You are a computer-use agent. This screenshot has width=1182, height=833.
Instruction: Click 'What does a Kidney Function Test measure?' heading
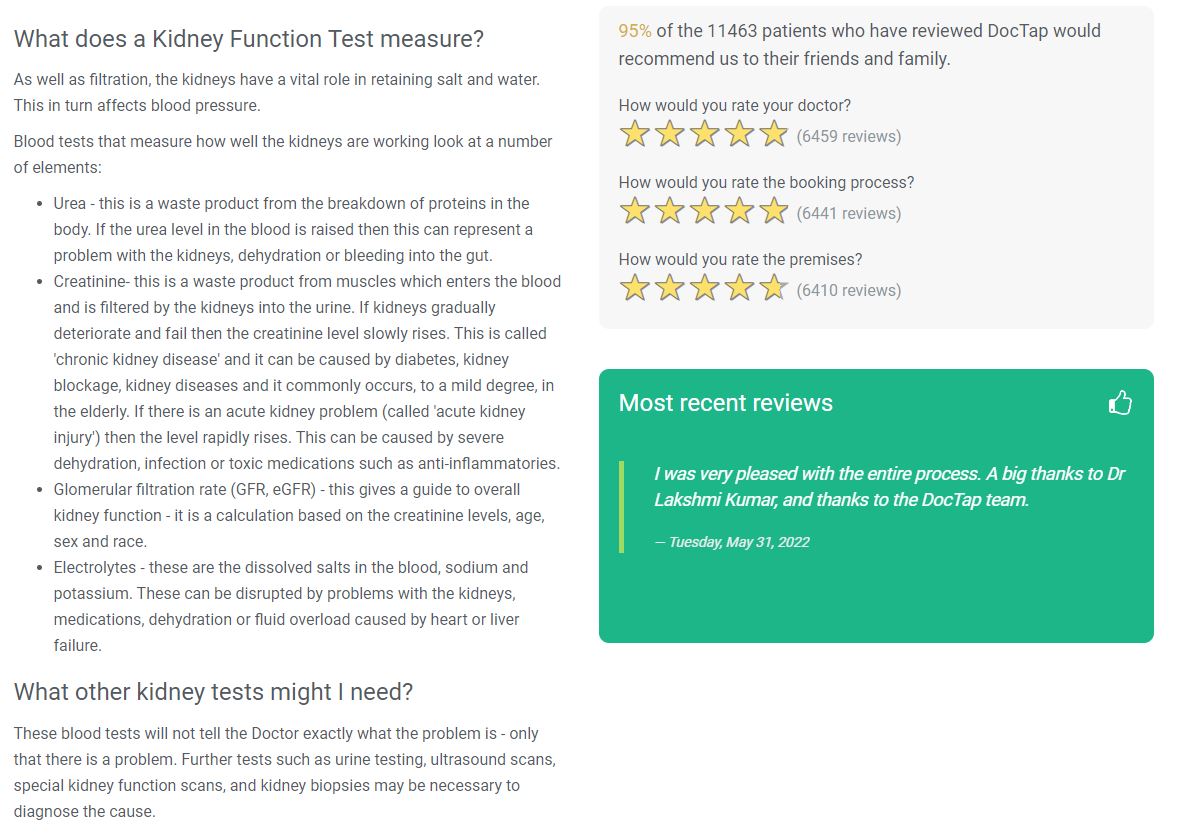click(249, 38)
